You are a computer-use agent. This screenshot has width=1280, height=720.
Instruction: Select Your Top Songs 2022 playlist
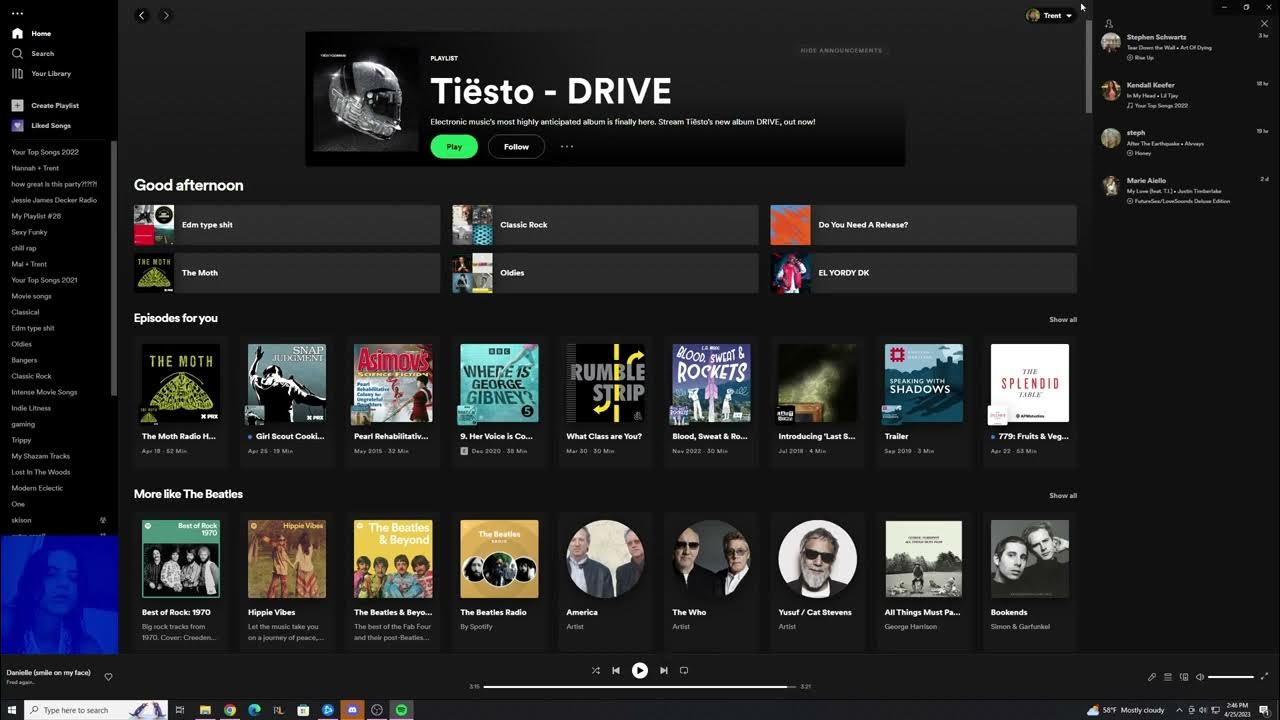click(x=45, y=152)
